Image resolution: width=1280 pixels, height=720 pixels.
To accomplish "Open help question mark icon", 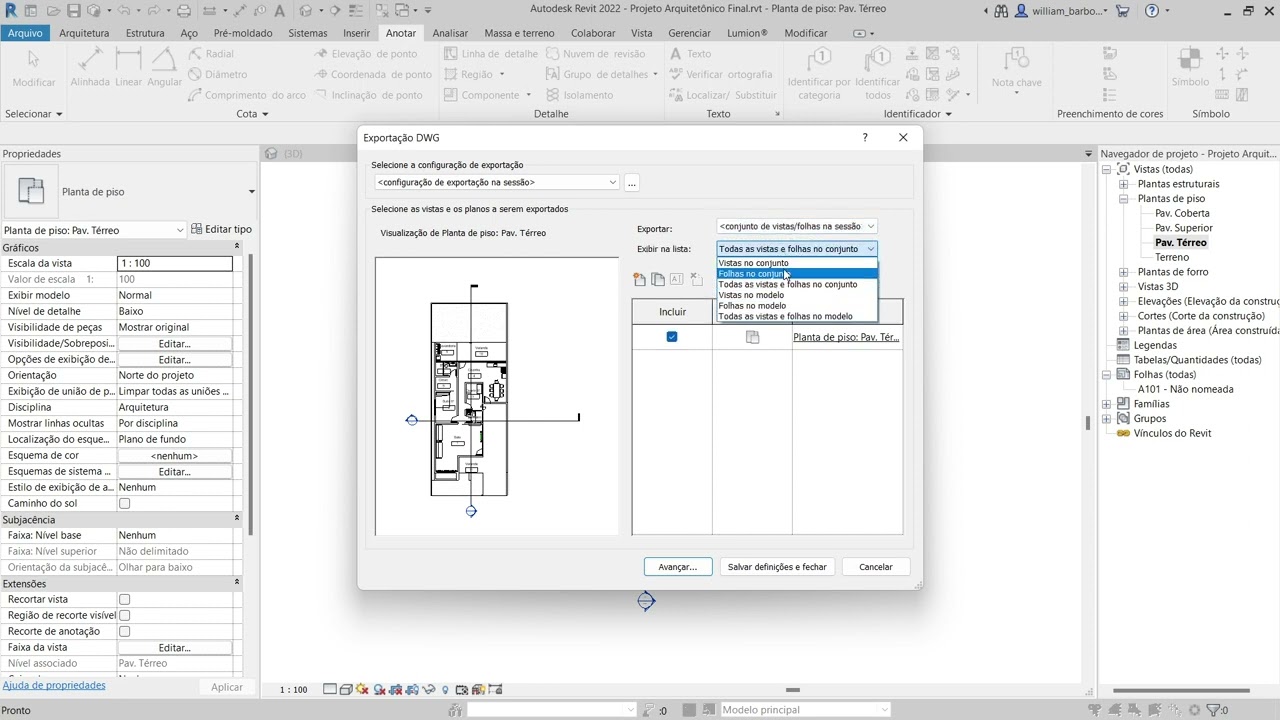I will coord(1152,11).
